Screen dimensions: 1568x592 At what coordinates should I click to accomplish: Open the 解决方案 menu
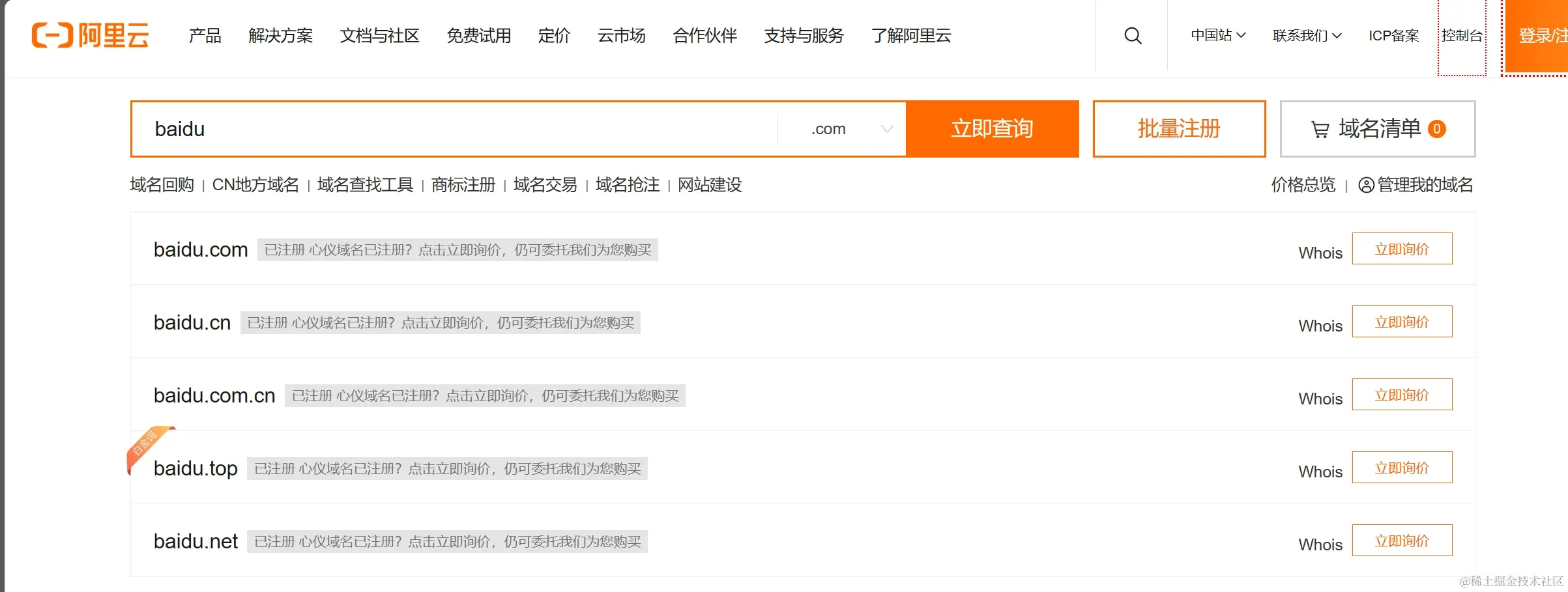tap(280, 35)
